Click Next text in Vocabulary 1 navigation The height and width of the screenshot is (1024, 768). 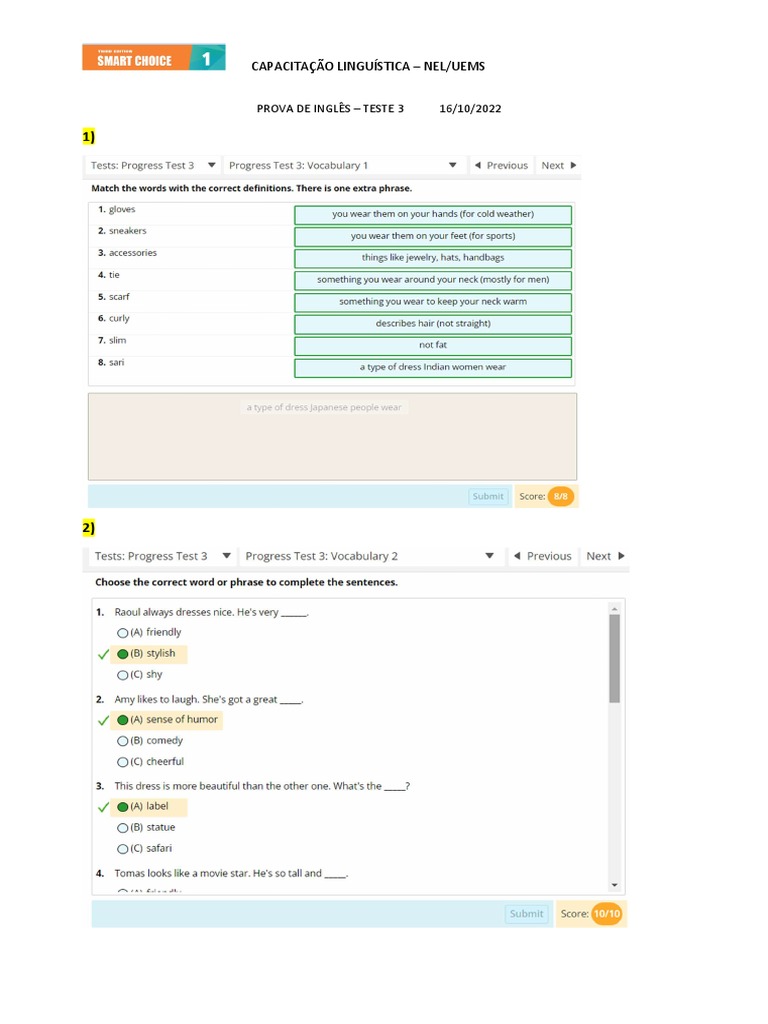(552, 165)
